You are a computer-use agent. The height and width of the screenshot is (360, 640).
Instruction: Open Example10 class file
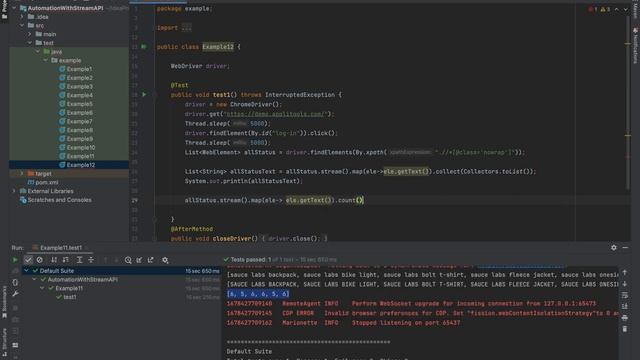point(77,147)
